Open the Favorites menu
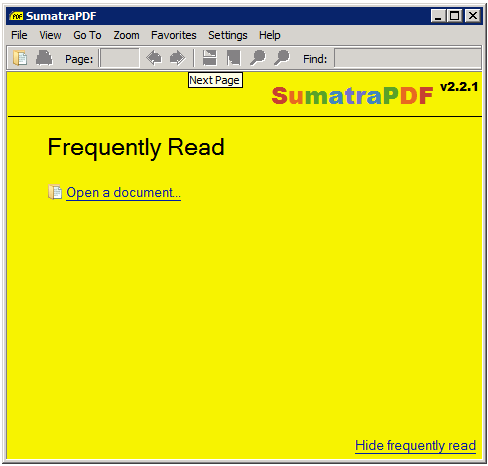Screen dimensions: 488x466 click(x=174, y=35)
